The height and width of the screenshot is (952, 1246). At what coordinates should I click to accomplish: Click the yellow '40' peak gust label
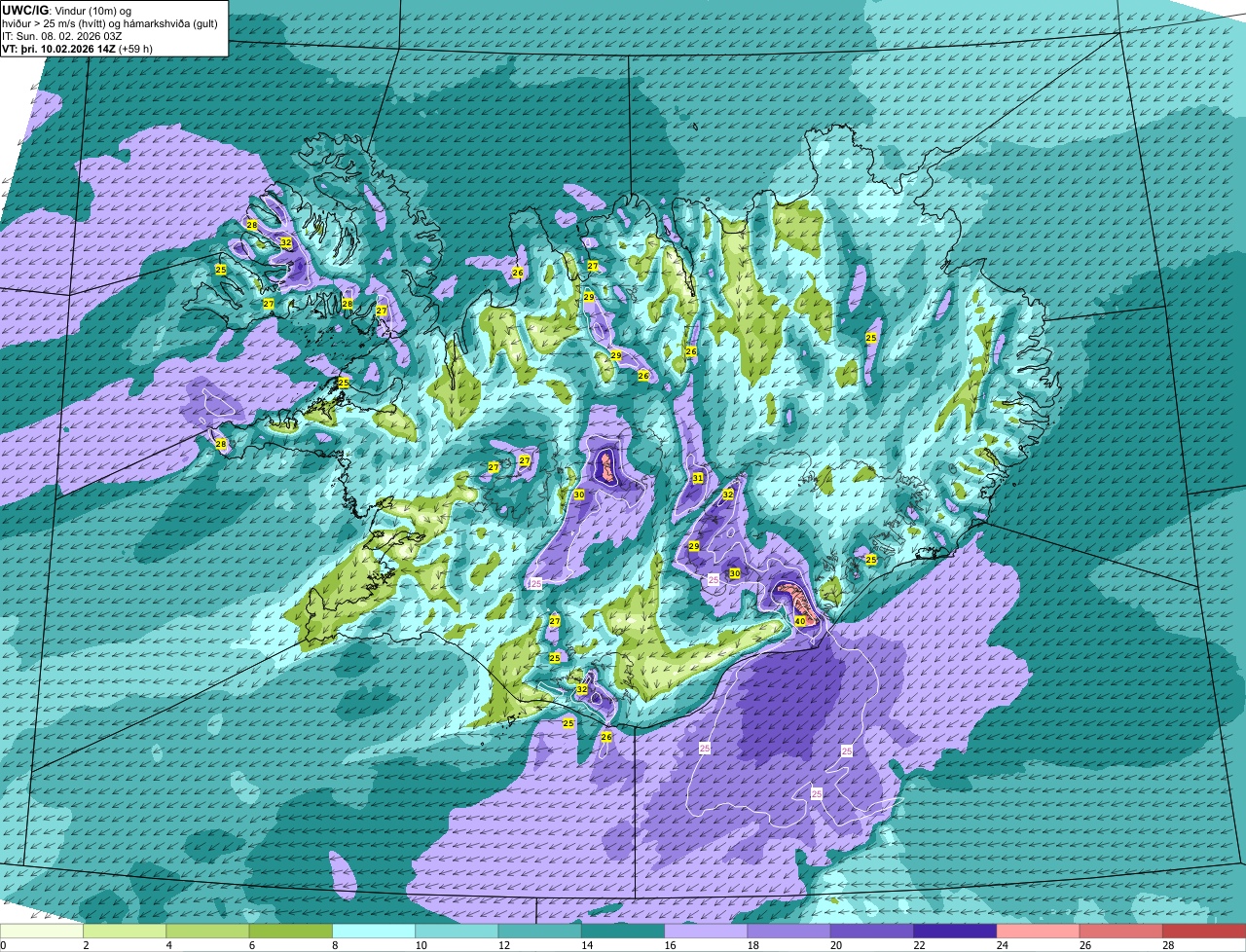point(799,620)
